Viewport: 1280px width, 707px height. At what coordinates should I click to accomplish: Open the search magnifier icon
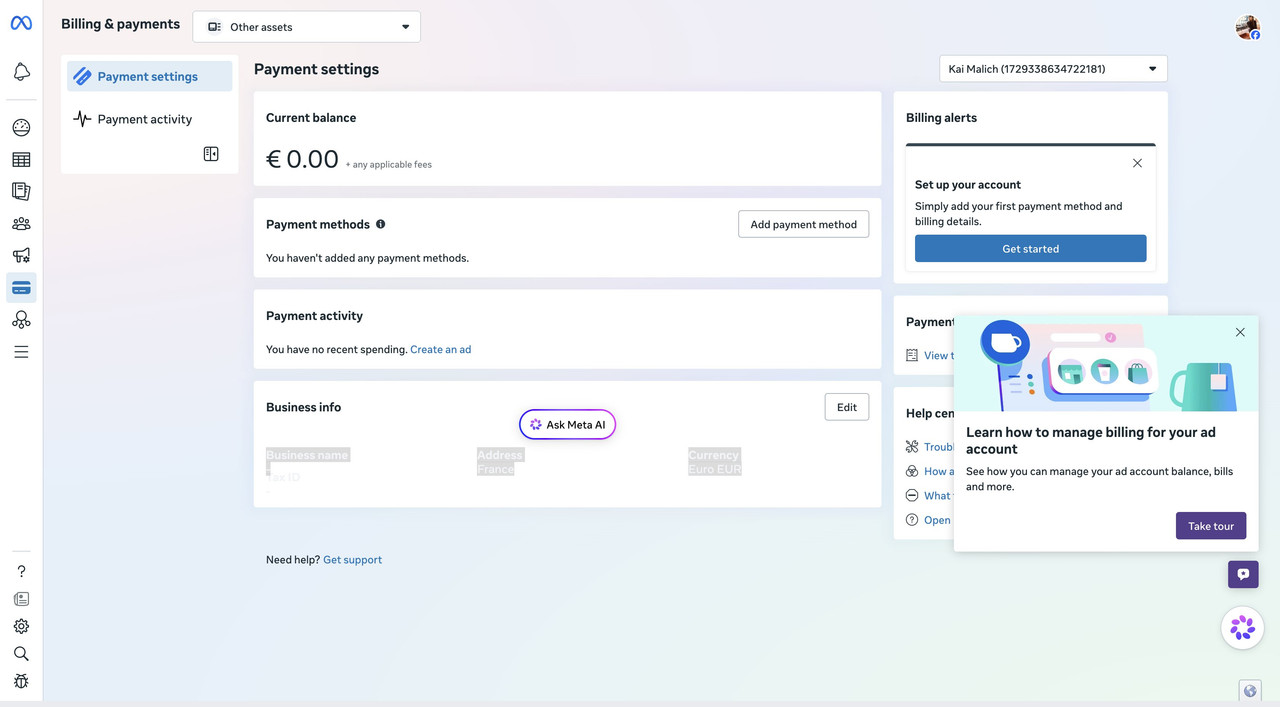click(21, 654)
